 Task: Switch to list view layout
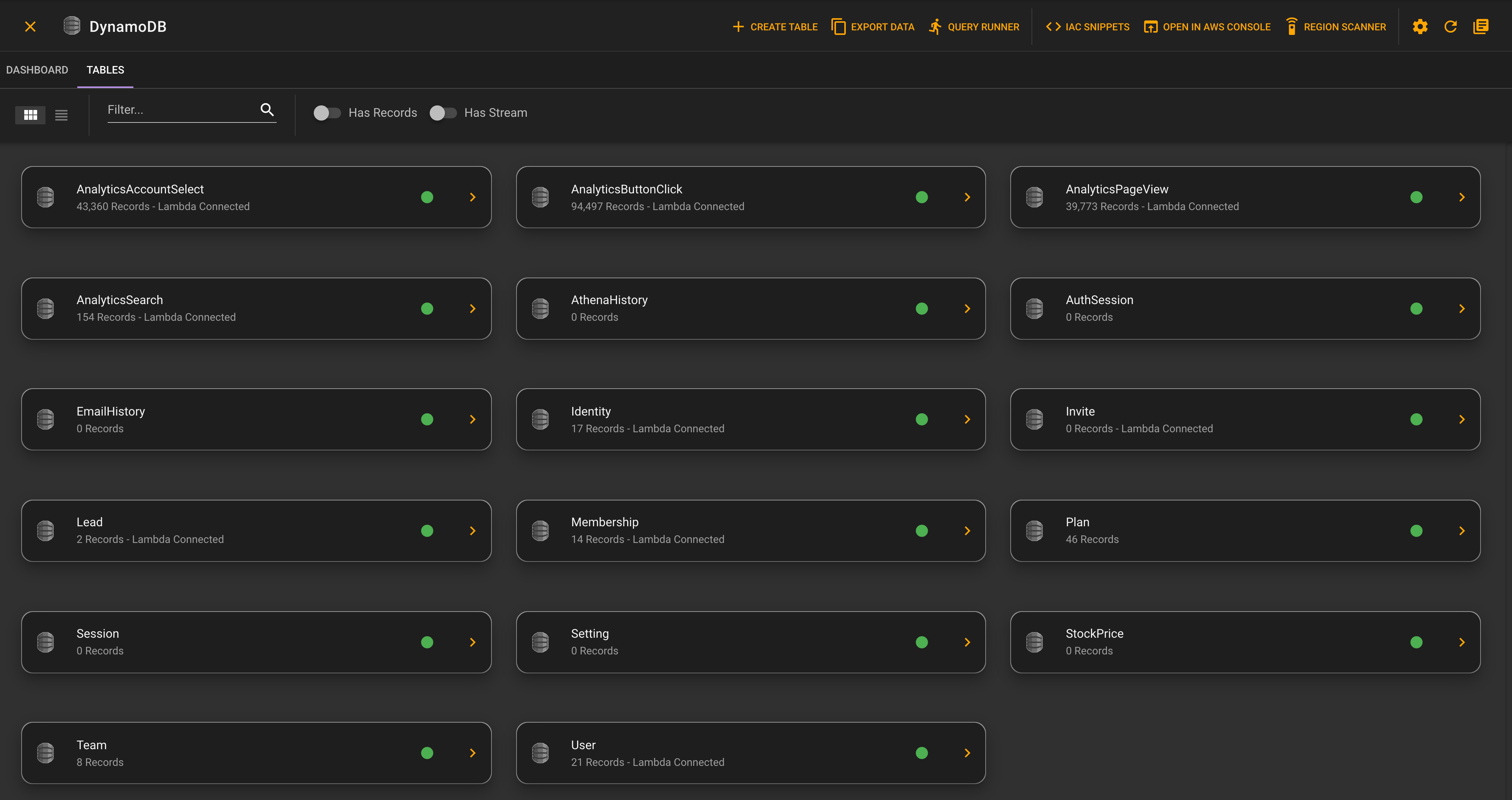(x=61, y=115)
